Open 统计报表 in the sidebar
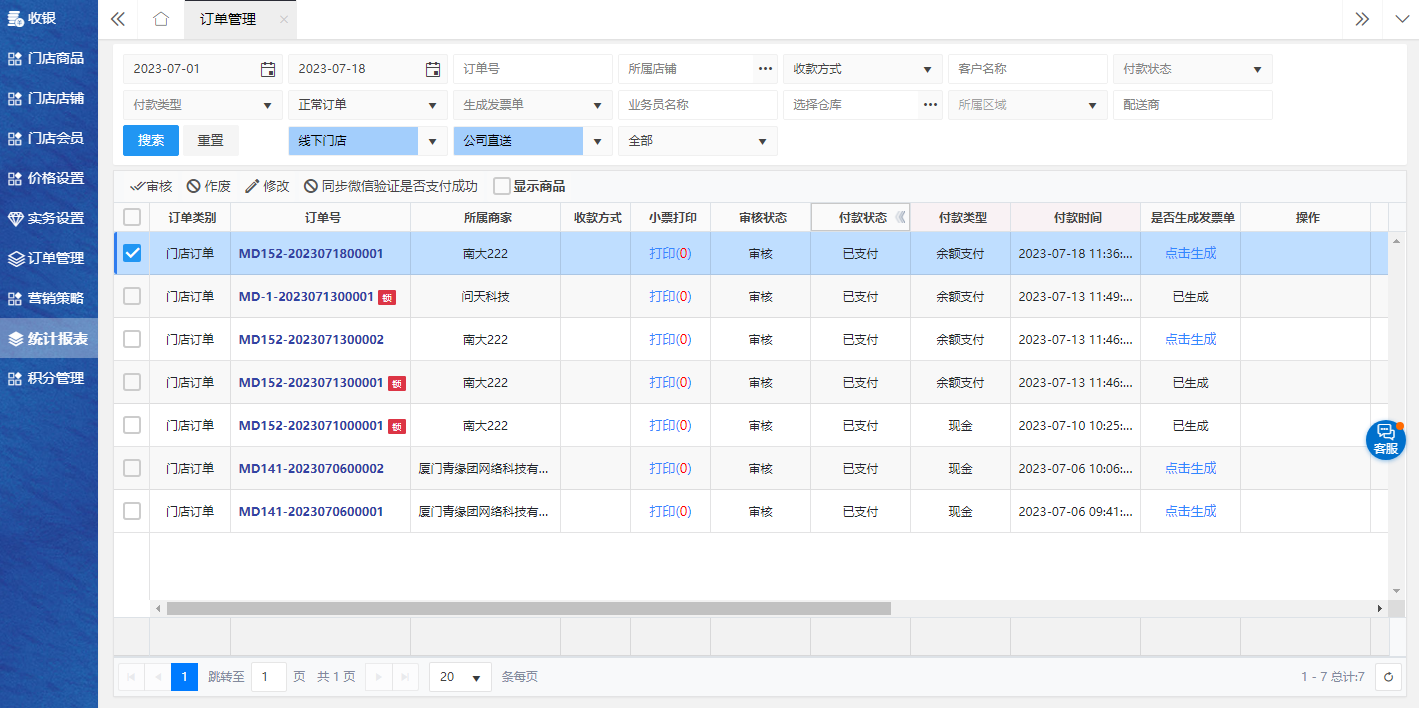The image size is (1419, 708). coord(49,338)
